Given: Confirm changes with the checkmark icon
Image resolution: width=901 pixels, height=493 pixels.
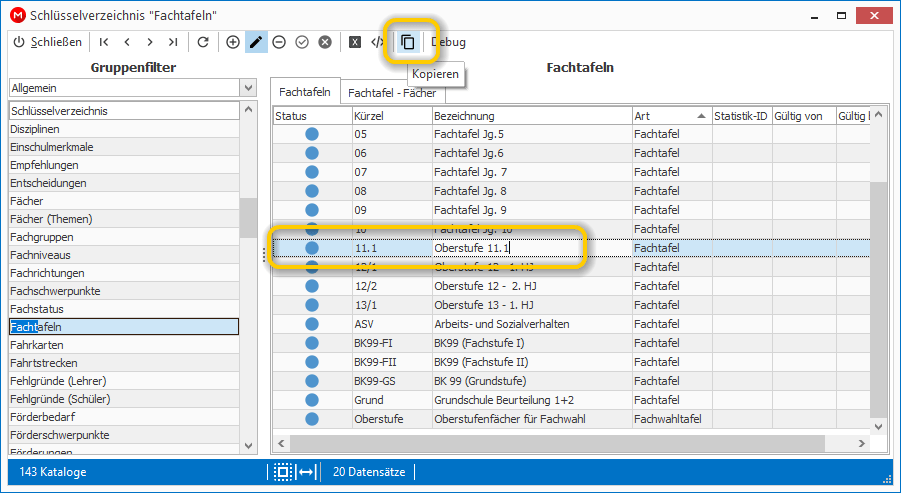Looking at the screenshot, I should pyautogui.click(x=302, y=42).
